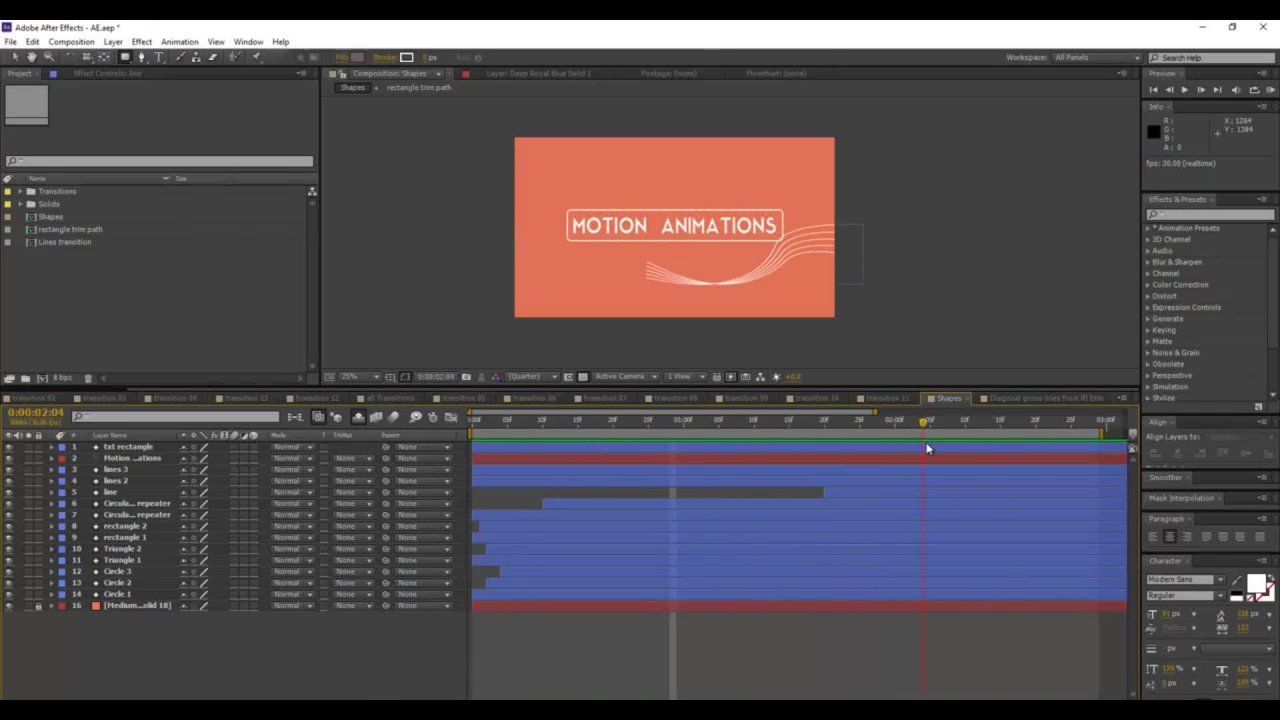Toggle Draft 3D in timeline
This screenshot has height=720, width=1280.
click(x=336, y=417)
